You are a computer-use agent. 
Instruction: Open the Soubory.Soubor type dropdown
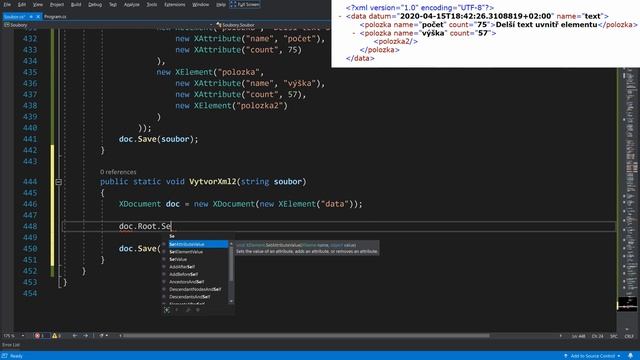[x=273, y=25]
